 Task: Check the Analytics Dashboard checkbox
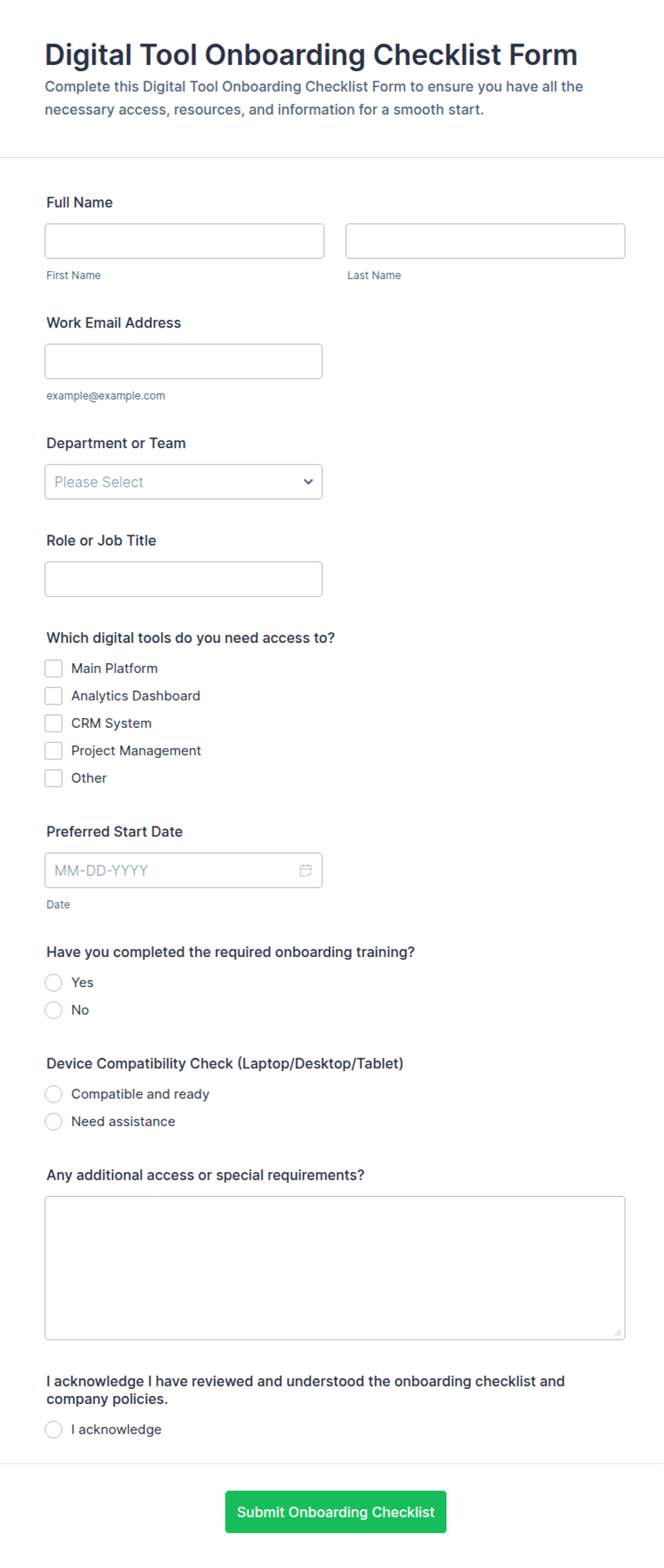coord(54,696)
